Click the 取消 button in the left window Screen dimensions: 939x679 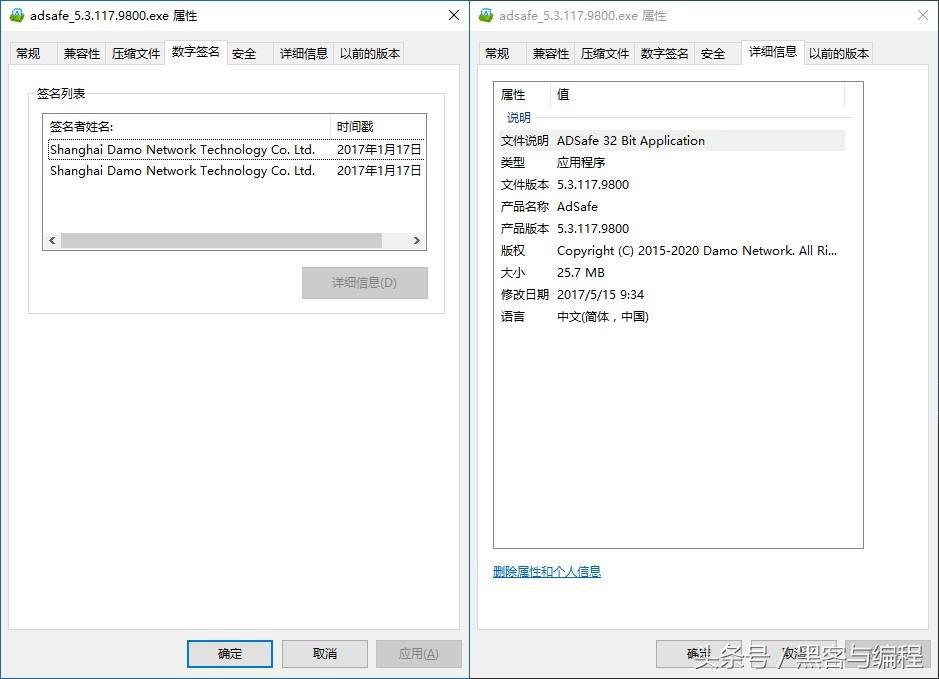pyautogui.click(x=324, y=653)
